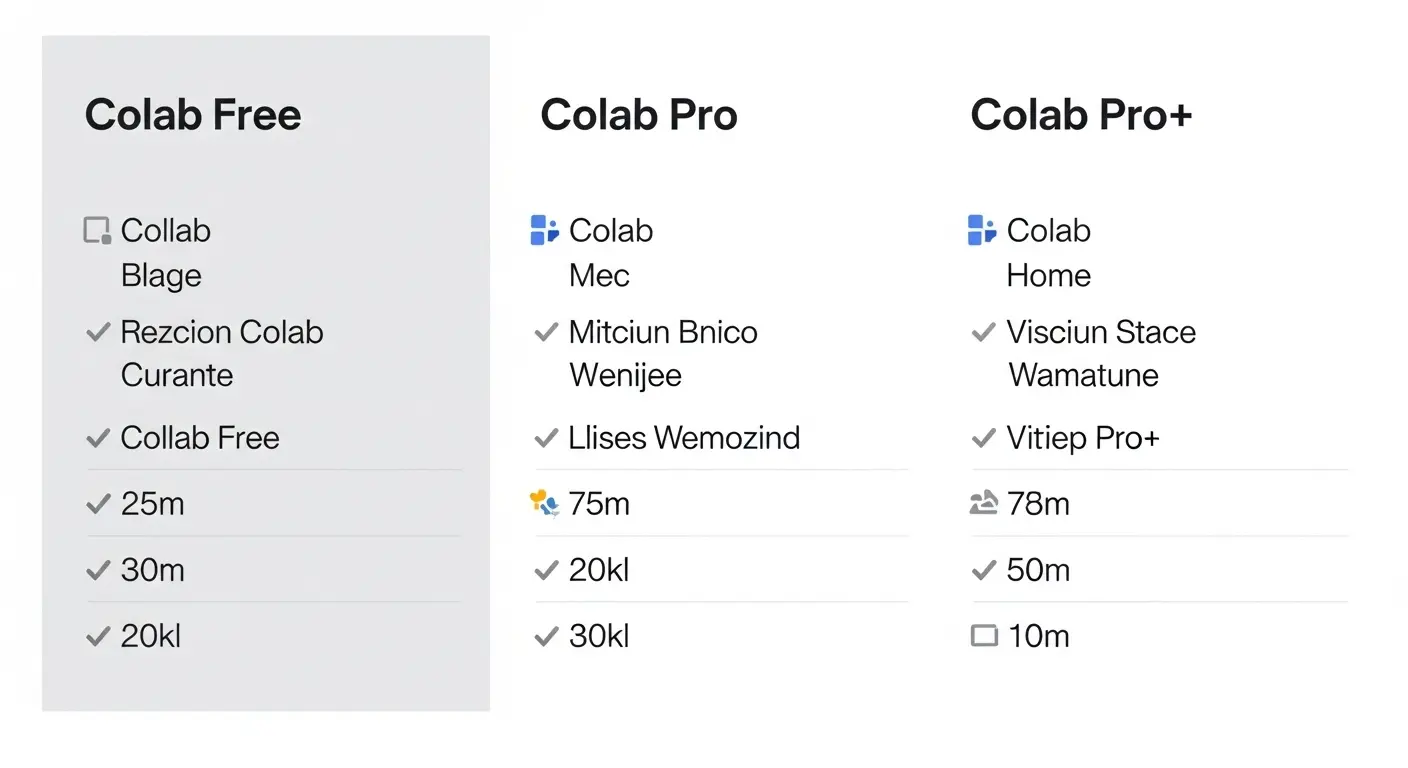Click the rectangle icon next to 10m
Viewport: 1408px width, 768px height.
coord(985,636)
